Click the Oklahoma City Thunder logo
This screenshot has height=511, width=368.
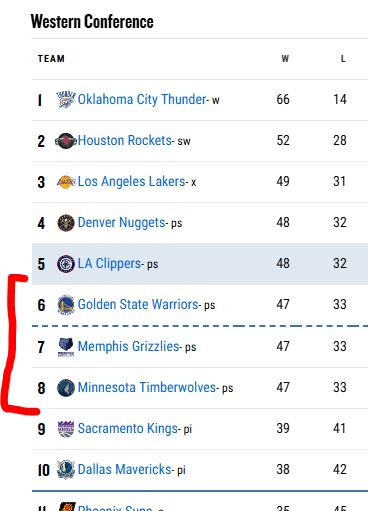pyautogui.click(x=66, y=99)
